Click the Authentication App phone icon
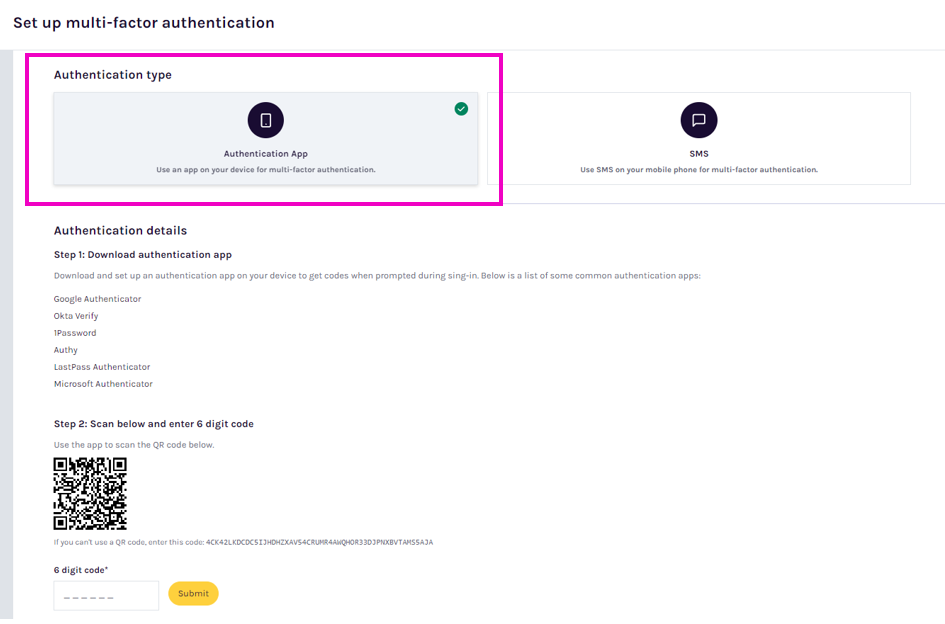 265,120
